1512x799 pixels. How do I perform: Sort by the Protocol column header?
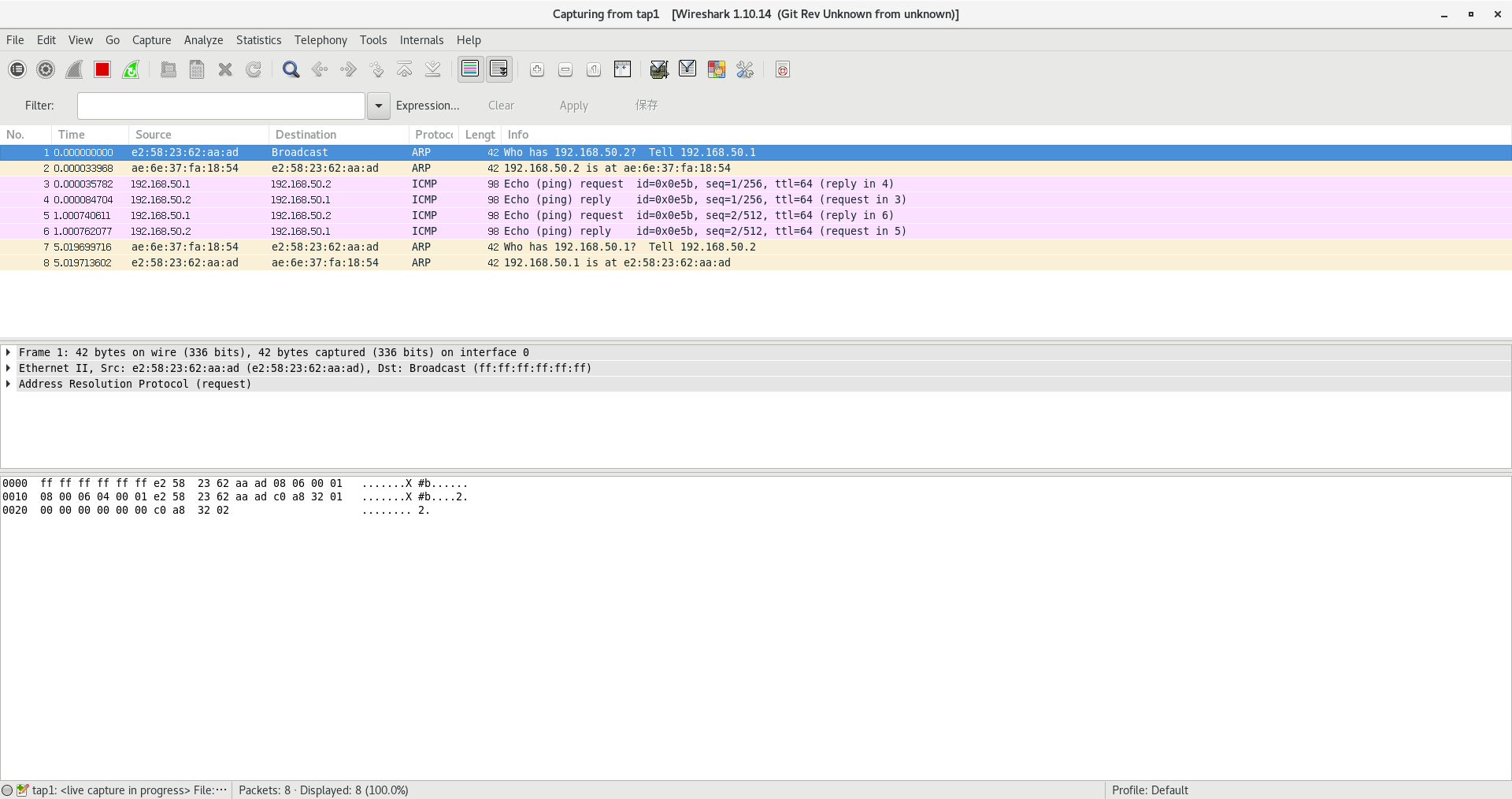coord(434,135)
